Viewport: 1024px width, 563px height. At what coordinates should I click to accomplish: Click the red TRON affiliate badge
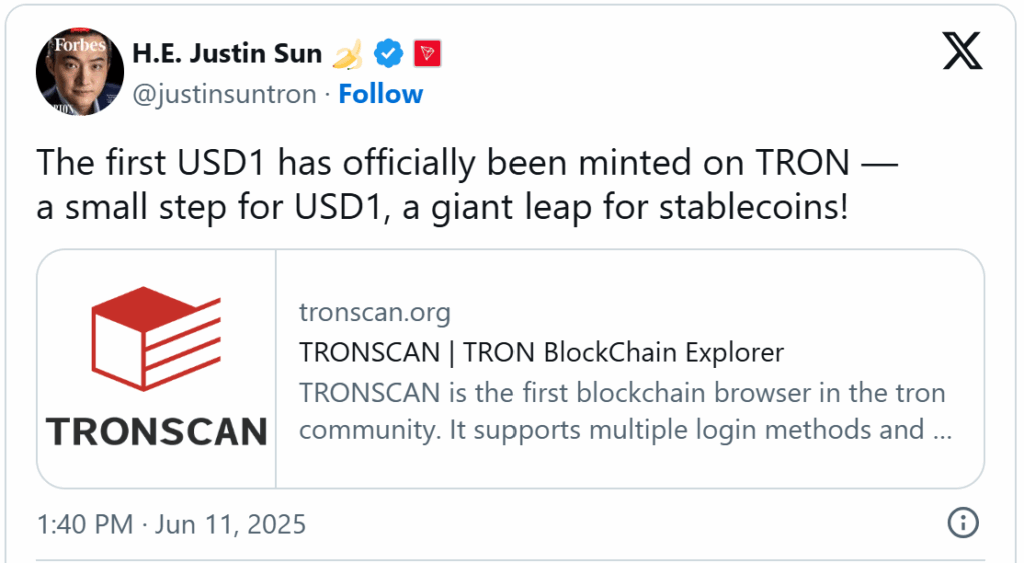point(427,53)
